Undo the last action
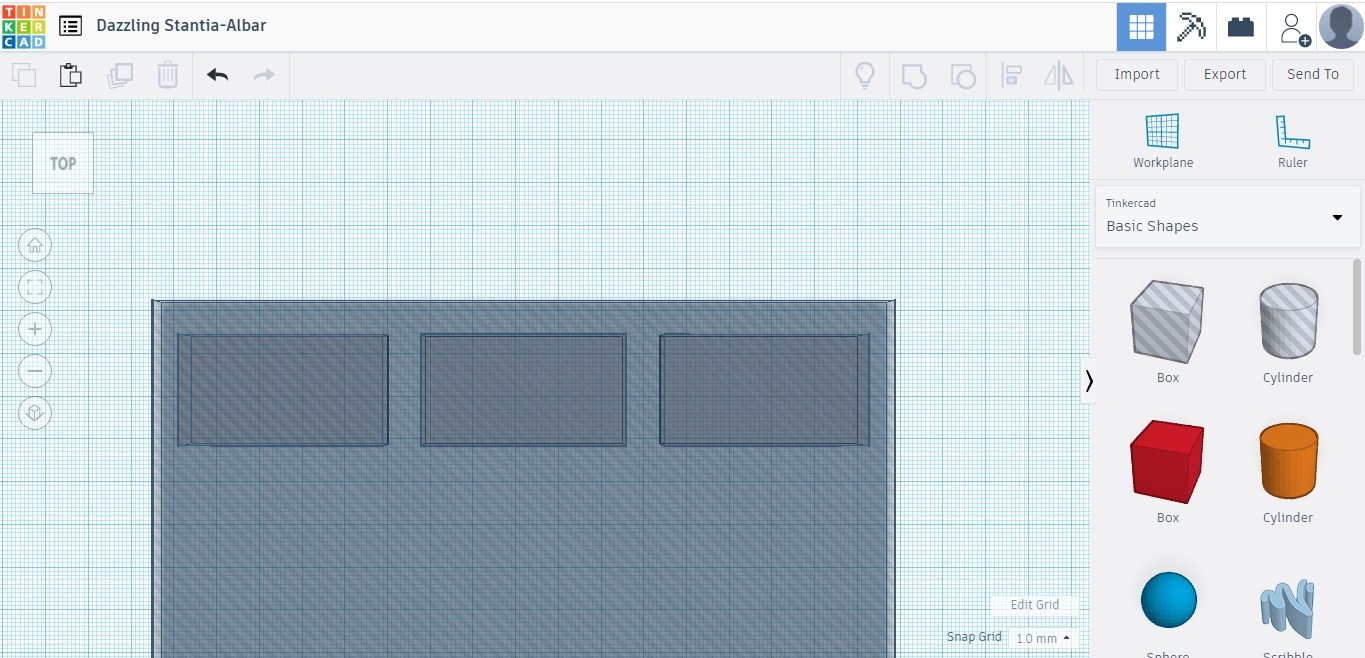1365x658 pixels. [217, 75]
